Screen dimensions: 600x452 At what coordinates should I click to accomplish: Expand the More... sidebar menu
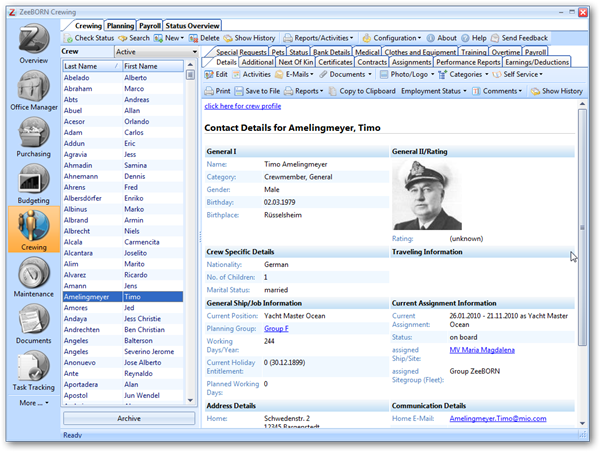tap(34, 403)
